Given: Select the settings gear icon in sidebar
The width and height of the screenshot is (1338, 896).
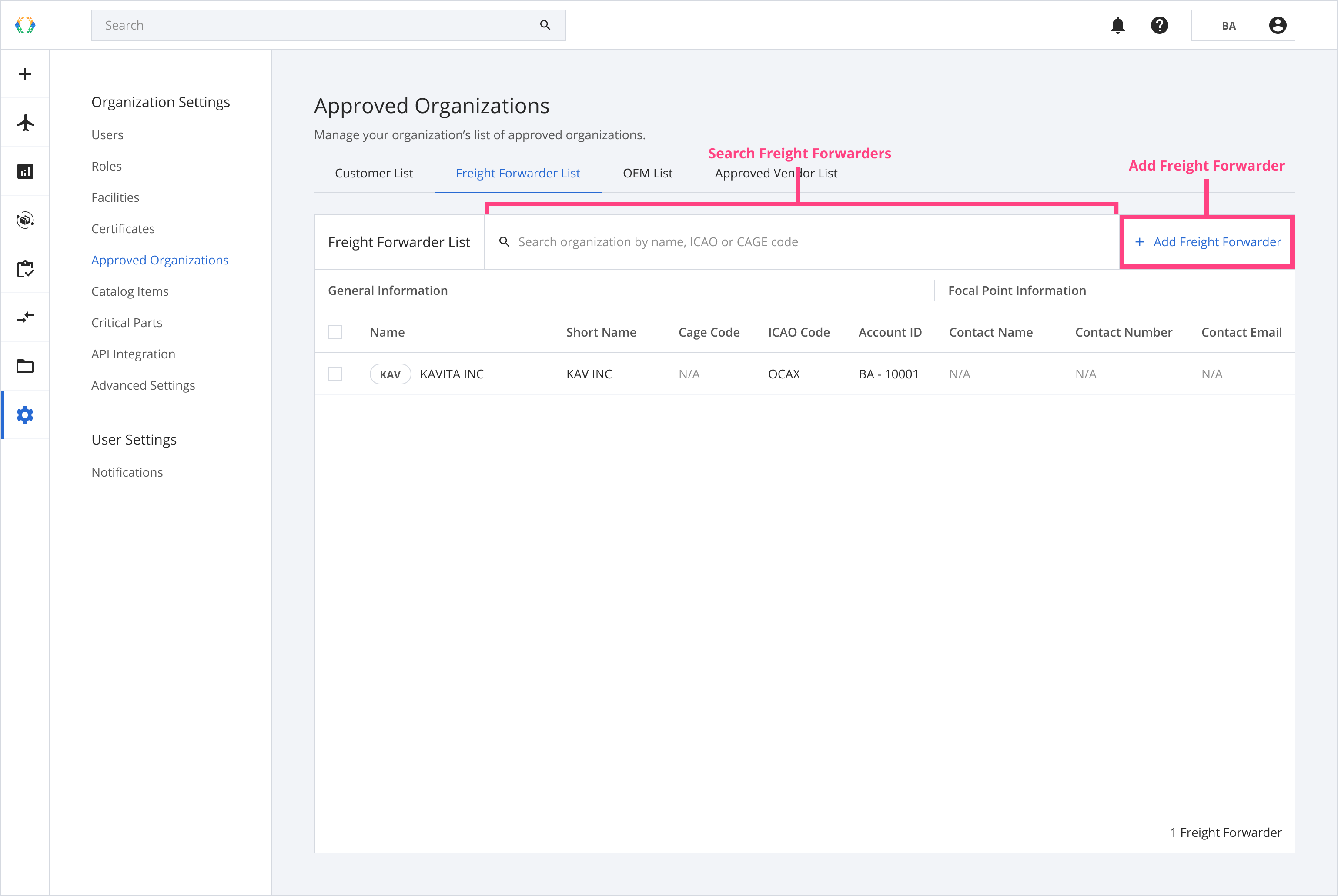Looking at the screenshot, I should tap(25, 415).
